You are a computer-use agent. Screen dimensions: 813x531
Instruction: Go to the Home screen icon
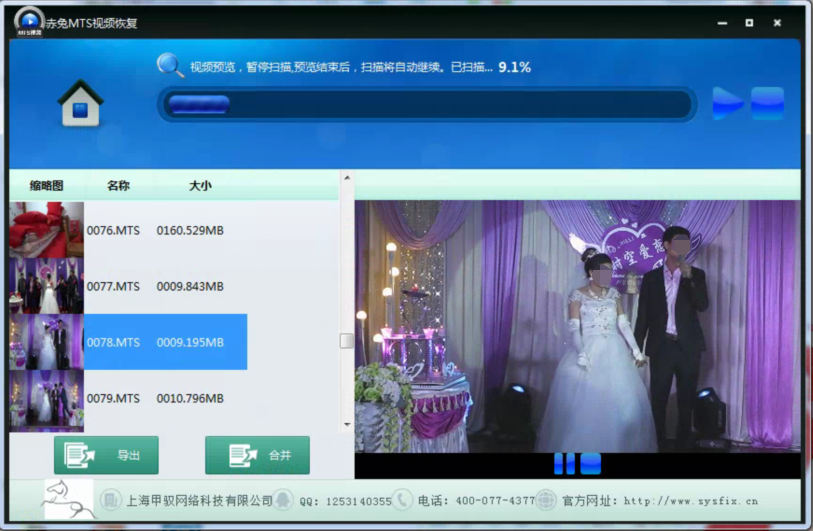[81, 103]
